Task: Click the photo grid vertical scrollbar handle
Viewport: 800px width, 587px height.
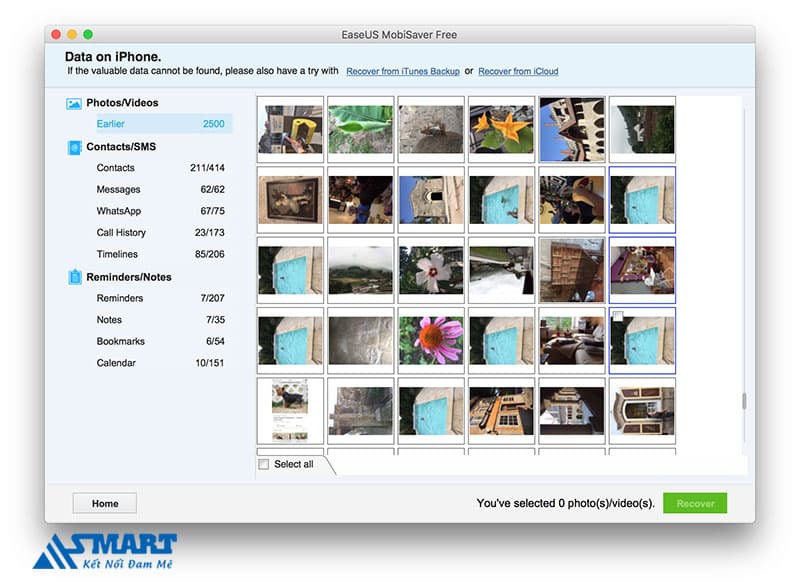Action: pos(742,401)
